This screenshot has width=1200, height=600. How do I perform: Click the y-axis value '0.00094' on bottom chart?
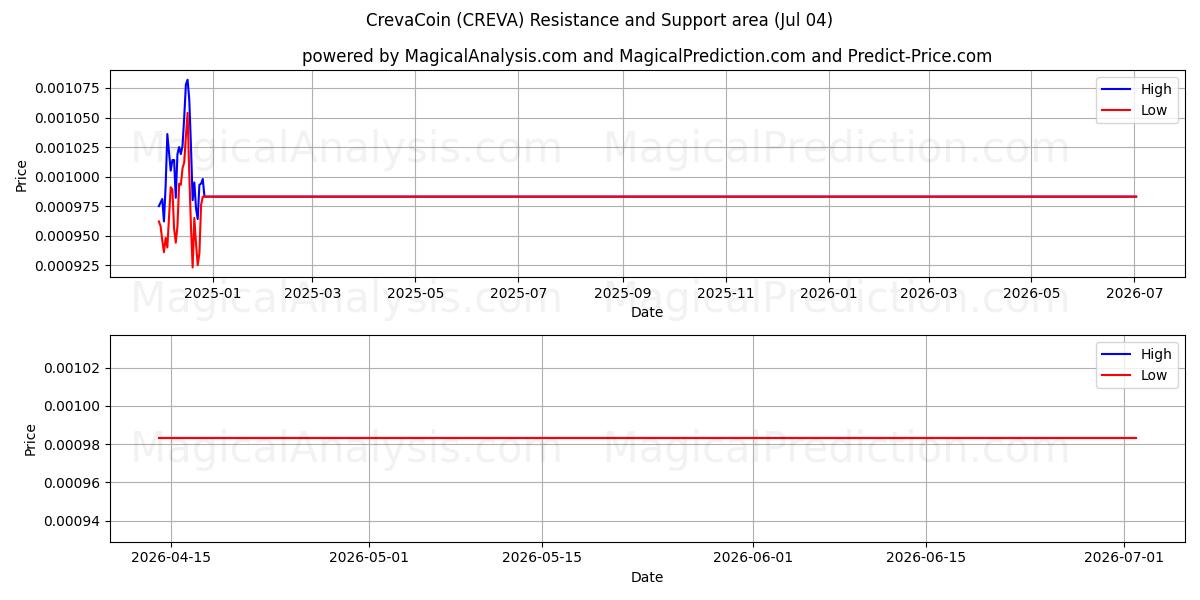click(x=72, y=522)
